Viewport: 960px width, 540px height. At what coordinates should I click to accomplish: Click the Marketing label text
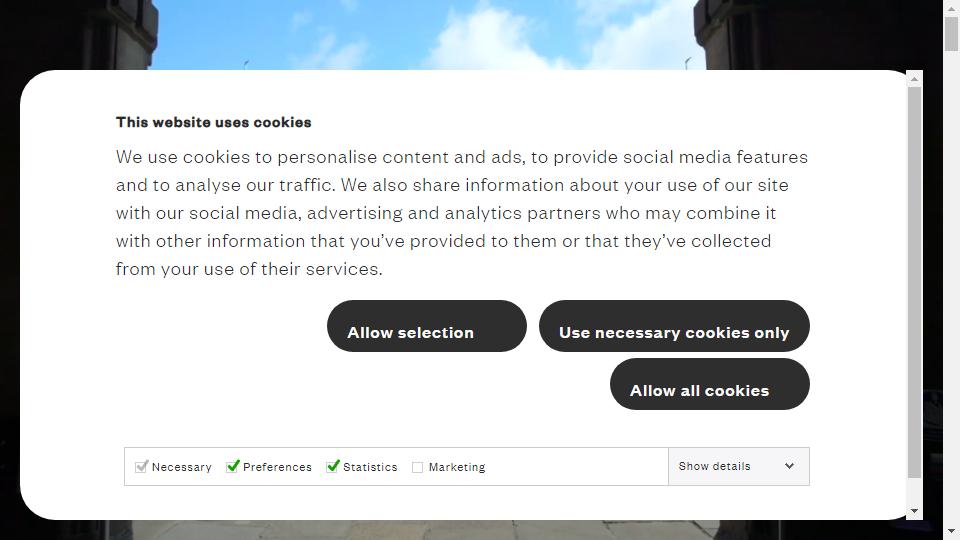(457, 467)
